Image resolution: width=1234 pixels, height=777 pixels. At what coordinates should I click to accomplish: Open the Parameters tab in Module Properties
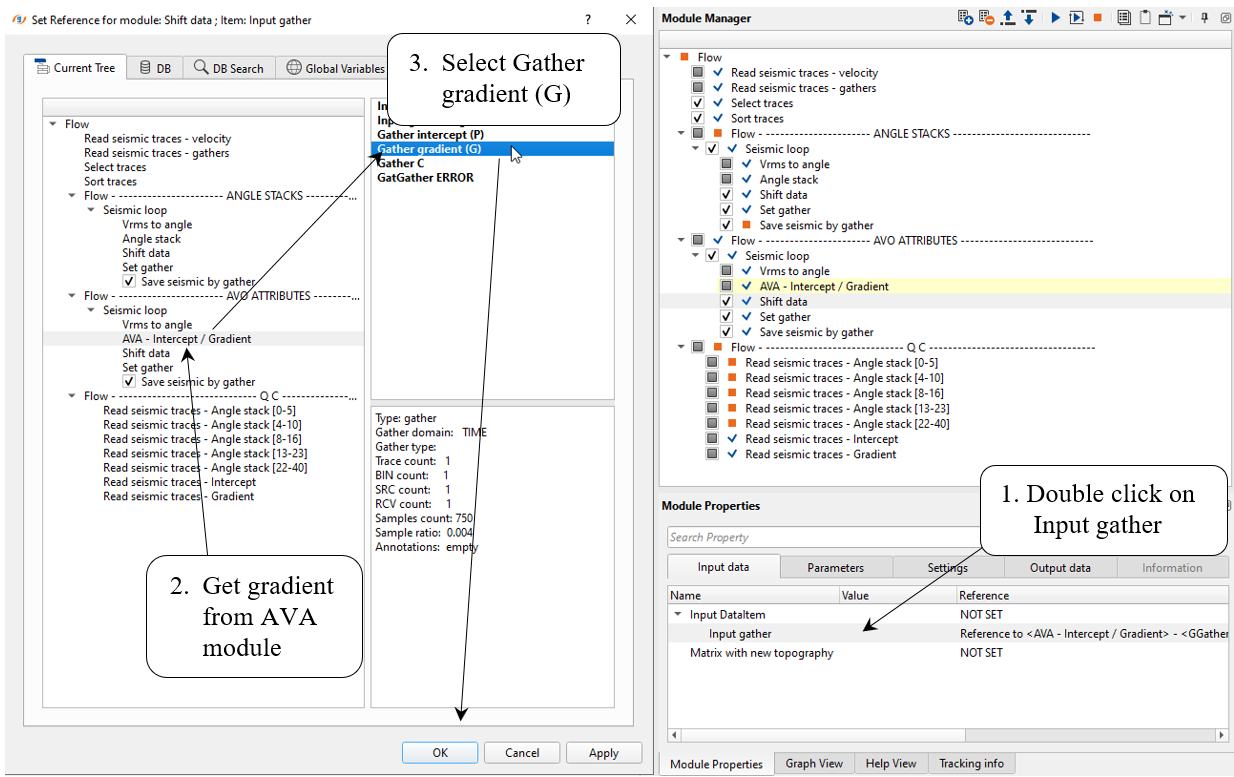click(x=835, y=567)
